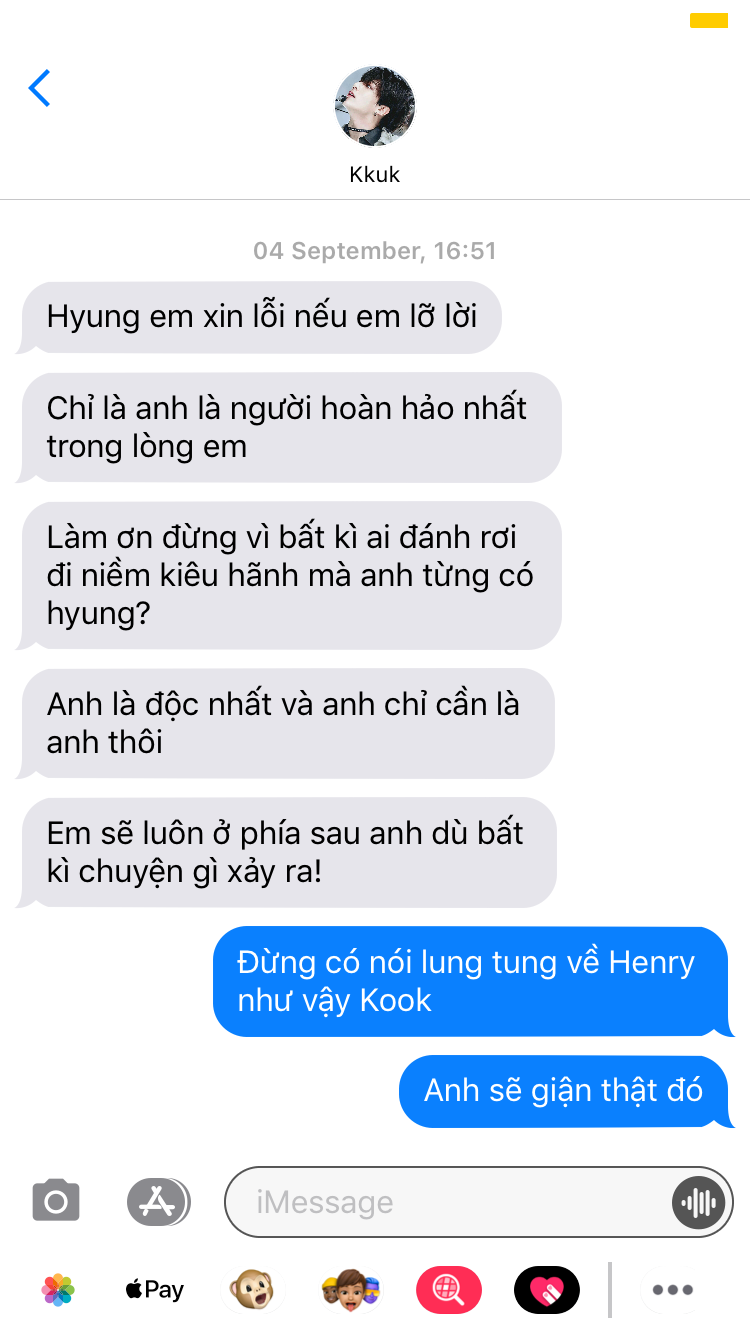Tap the '04 September, 16:51' timestamp
The width and height of the screenshot is (750, 1334).
click(375, 251)
